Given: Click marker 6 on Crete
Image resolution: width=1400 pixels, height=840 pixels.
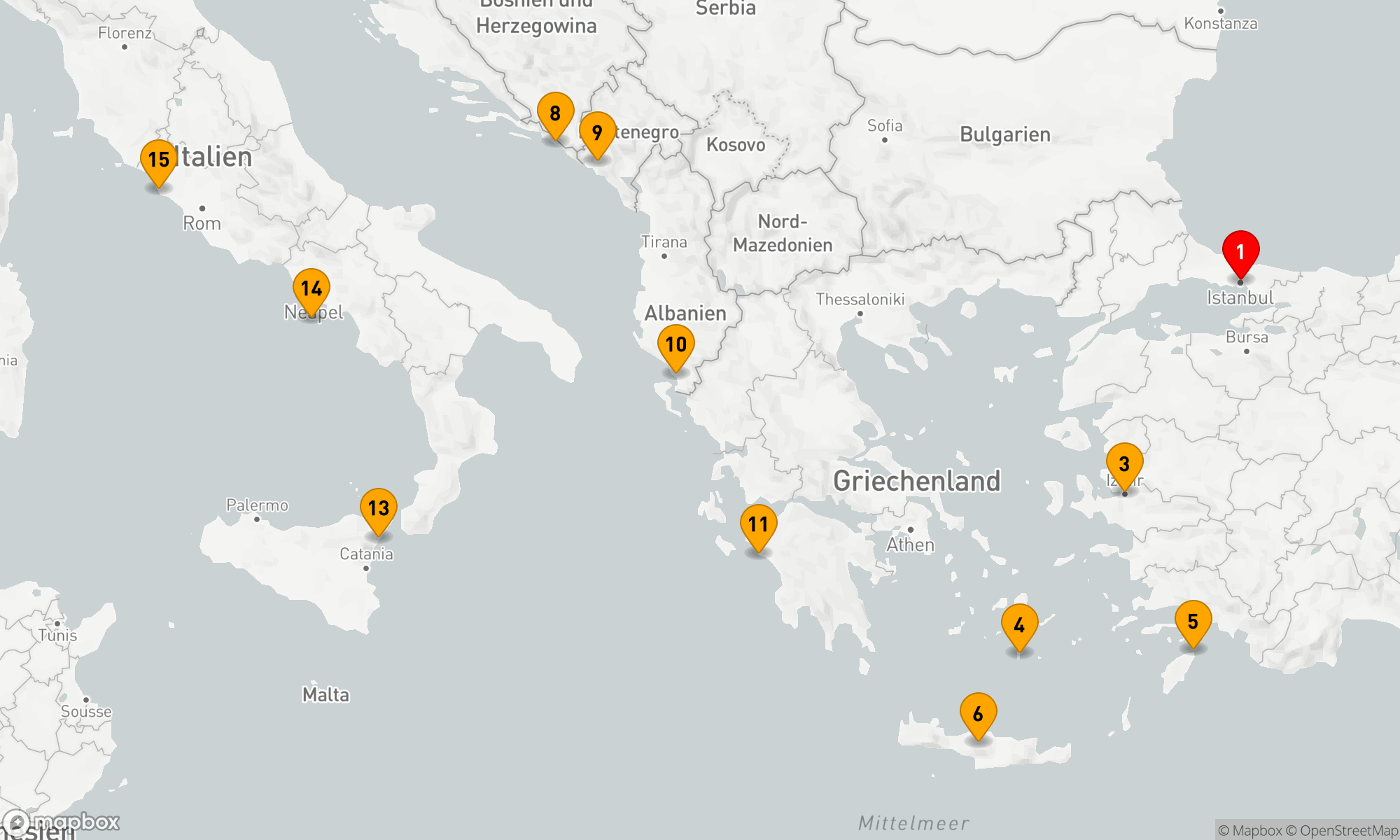Looking at the screenshot, I should point(978,714).
